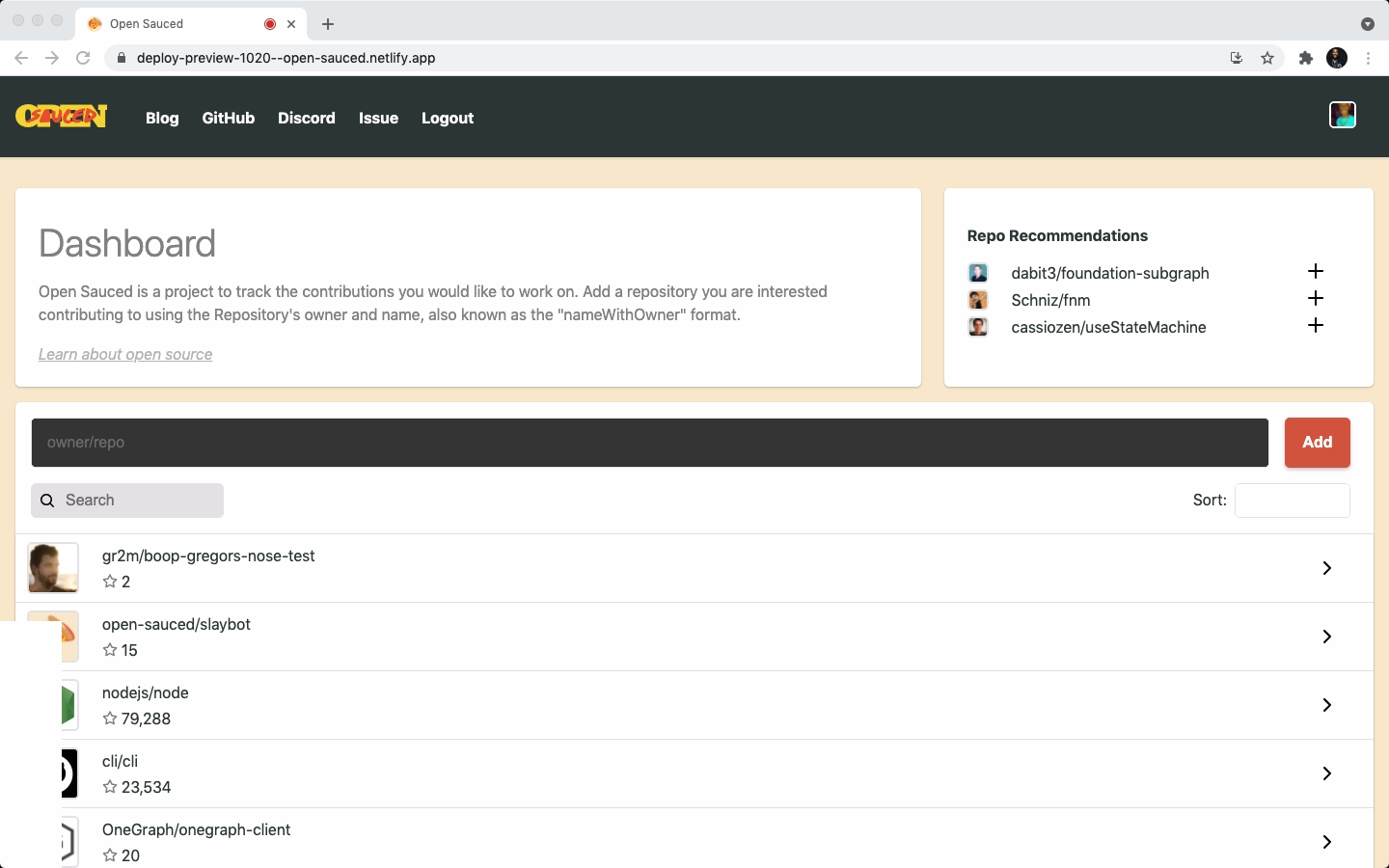Expand OneGraph/onegraph-client chevron

tap(1327, 842)
